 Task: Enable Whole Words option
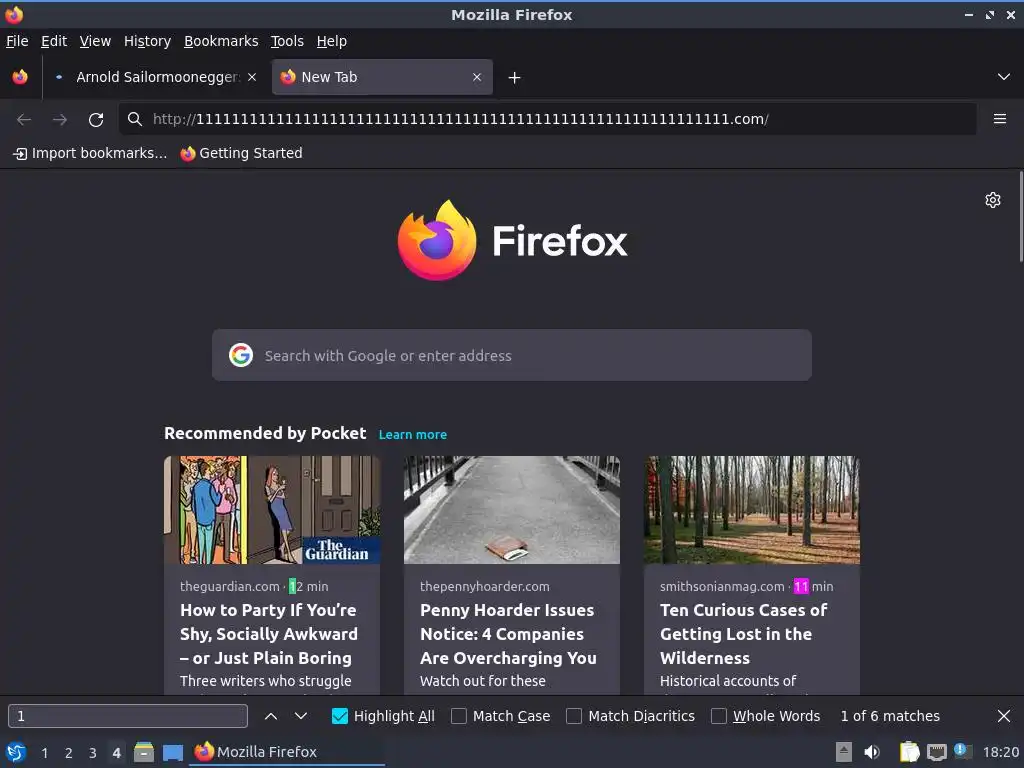point(718,716)
